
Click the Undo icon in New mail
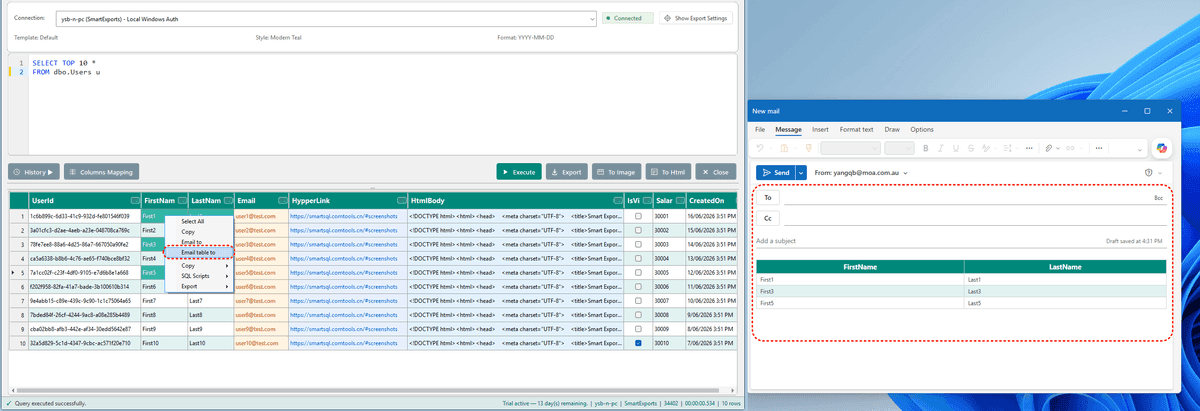pos(760,148)
